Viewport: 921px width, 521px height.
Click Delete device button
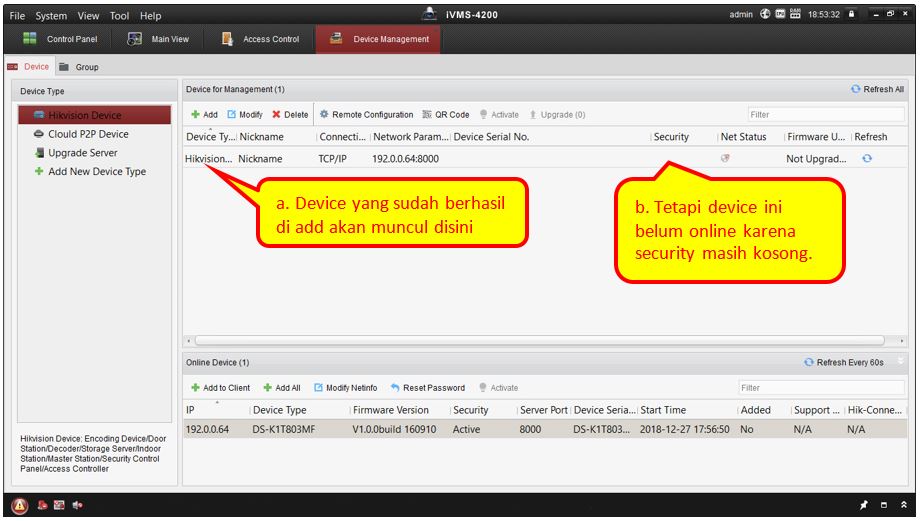click(x=290, y=115)
